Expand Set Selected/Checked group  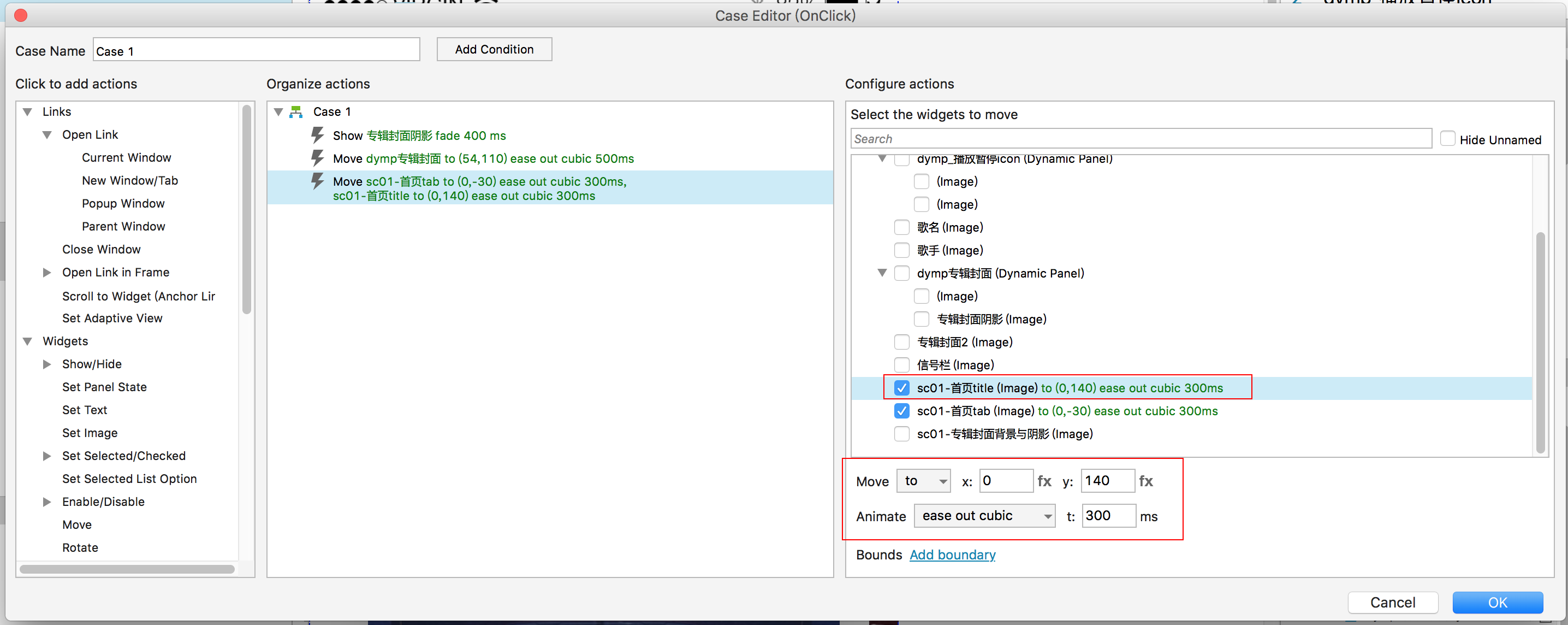(47, 456)
